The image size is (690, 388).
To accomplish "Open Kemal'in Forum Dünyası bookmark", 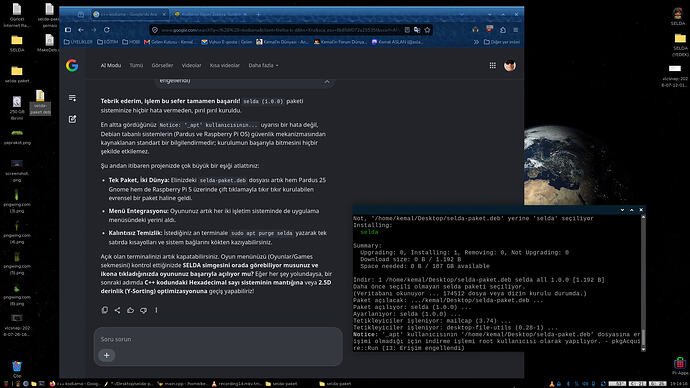I will [340, 42].
